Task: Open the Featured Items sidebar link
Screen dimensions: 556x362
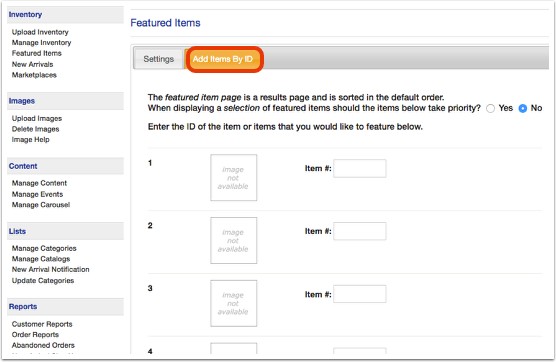Action: coord(37,53)
